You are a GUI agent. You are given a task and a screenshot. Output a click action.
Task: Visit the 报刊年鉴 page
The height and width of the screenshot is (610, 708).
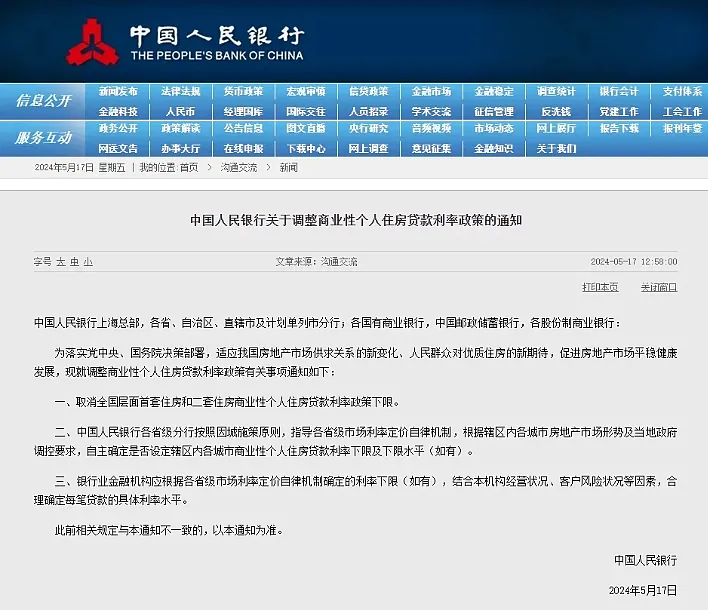[682, 129]
